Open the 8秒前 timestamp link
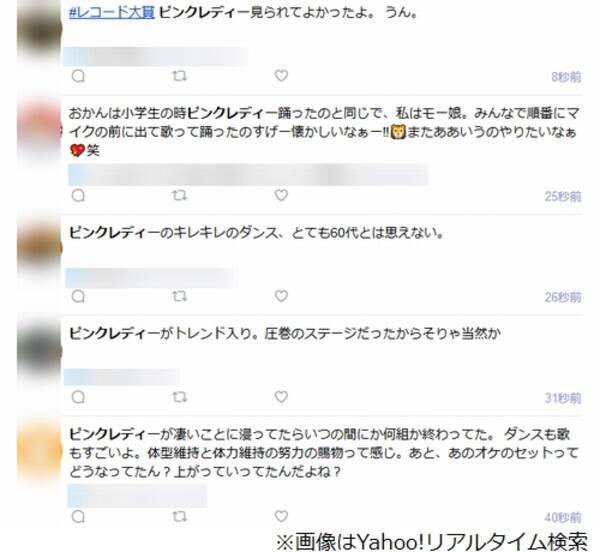The image size is (600, 552). pos(566,77)
